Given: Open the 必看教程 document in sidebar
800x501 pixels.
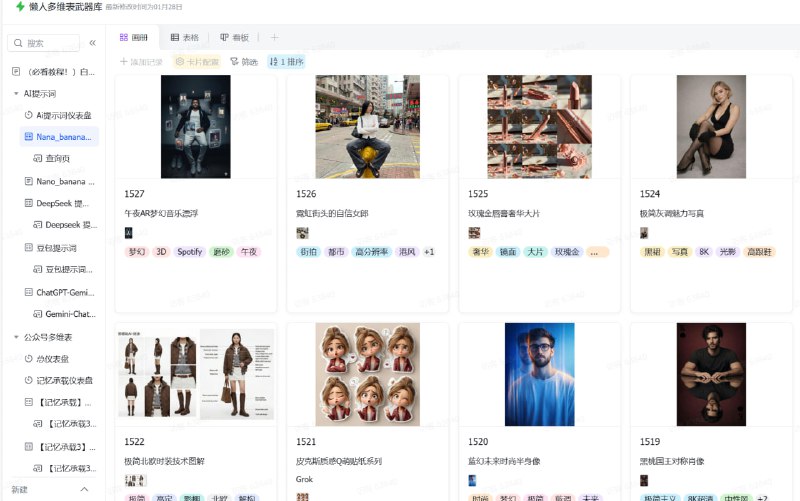Looking at the screenshot, I should pos(55,72).
